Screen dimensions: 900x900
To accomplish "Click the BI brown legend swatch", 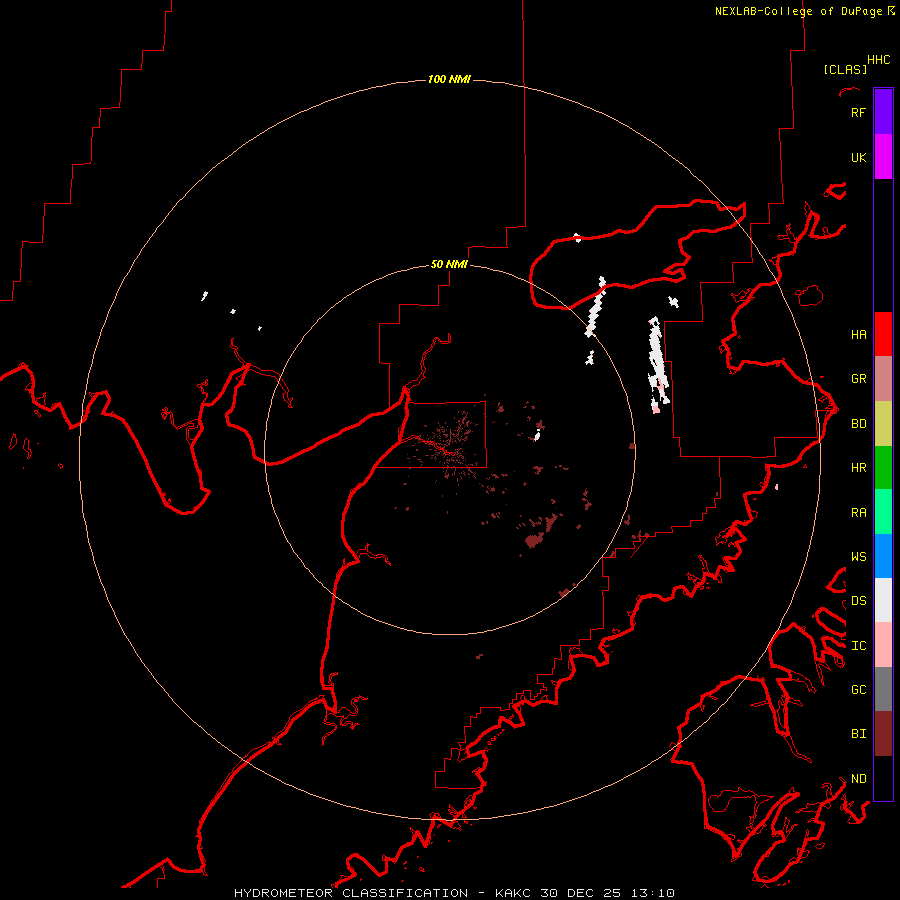I will (x=883, y=734).
